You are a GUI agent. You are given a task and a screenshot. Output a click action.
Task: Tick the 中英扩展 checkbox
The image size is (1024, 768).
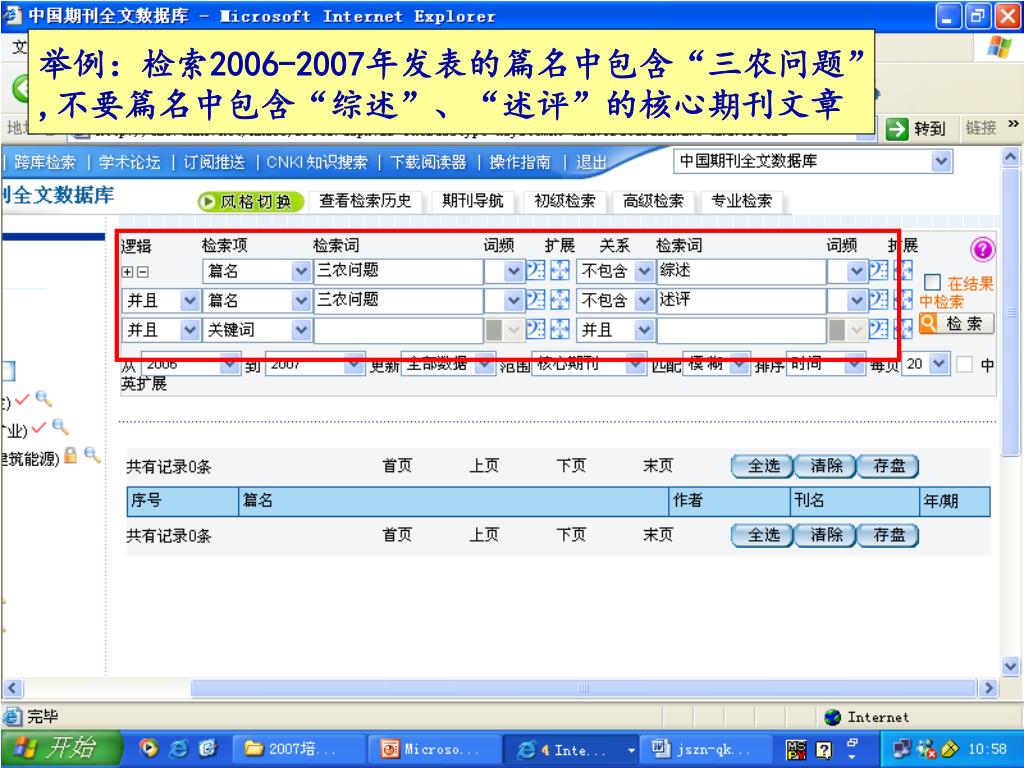click(x=965, y=364)
